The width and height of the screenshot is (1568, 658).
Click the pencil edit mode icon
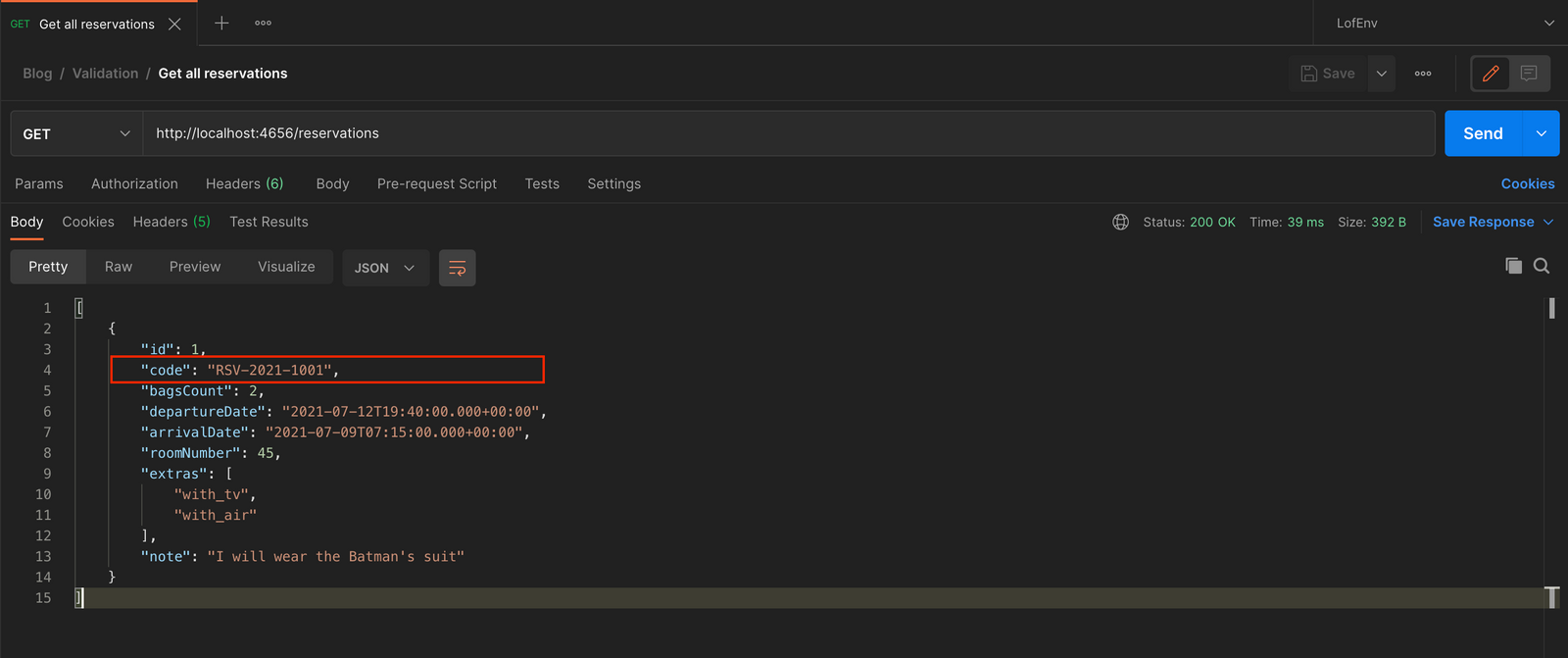(x=1491, y=74)
